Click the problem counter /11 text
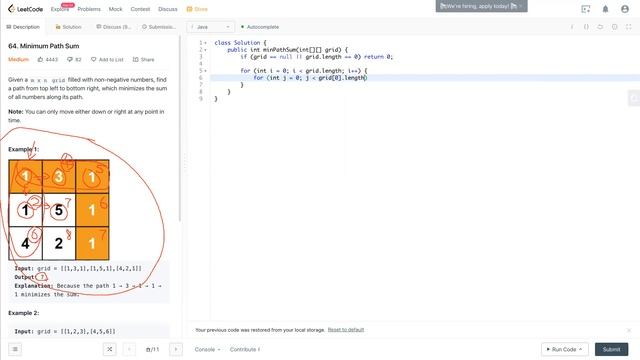 coord(153,349)
